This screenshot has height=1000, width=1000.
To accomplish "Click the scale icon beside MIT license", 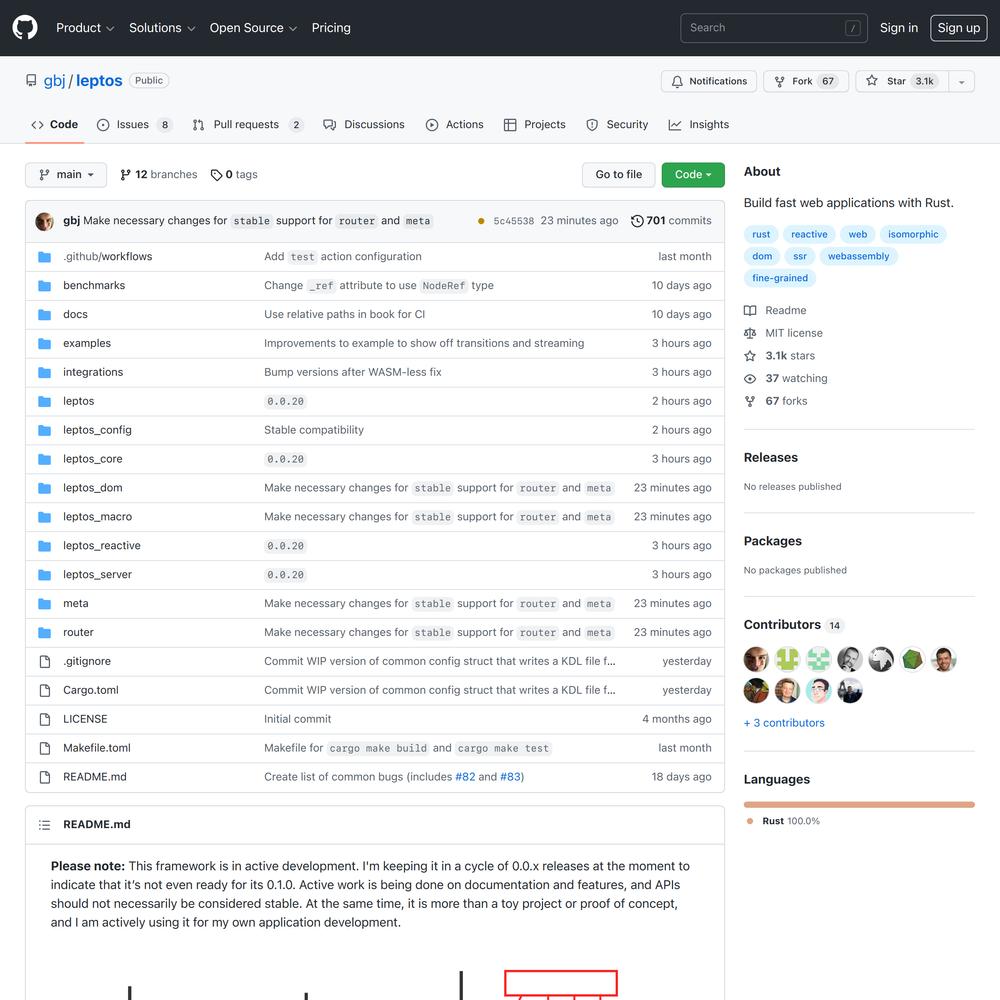I will point(750,333).
